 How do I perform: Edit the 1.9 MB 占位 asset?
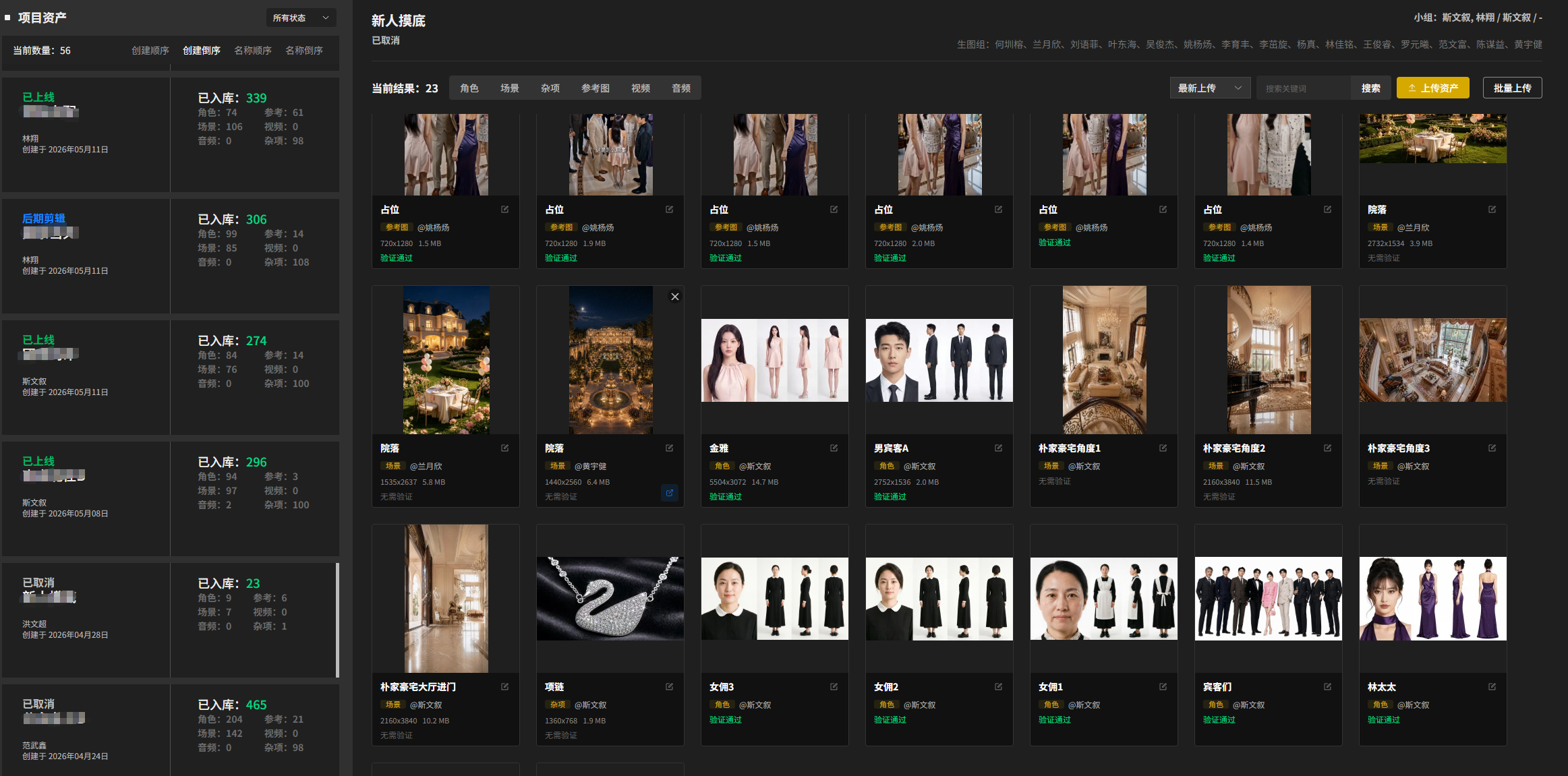(x=669, y=209)
